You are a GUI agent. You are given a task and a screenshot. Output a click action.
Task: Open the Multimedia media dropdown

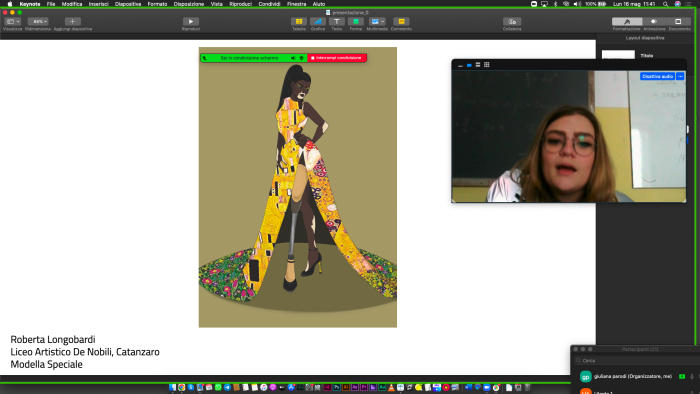point(377,21)
